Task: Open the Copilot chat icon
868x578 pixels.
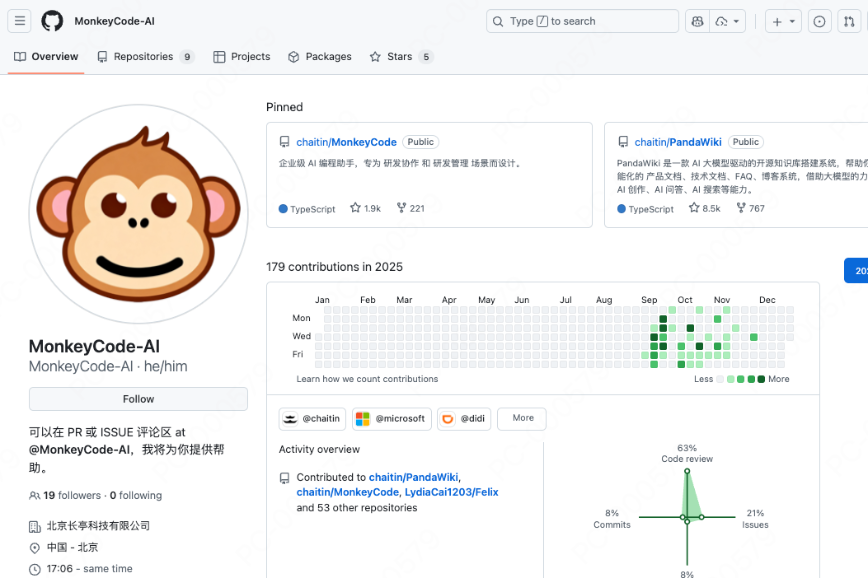Action: [698, 21]
